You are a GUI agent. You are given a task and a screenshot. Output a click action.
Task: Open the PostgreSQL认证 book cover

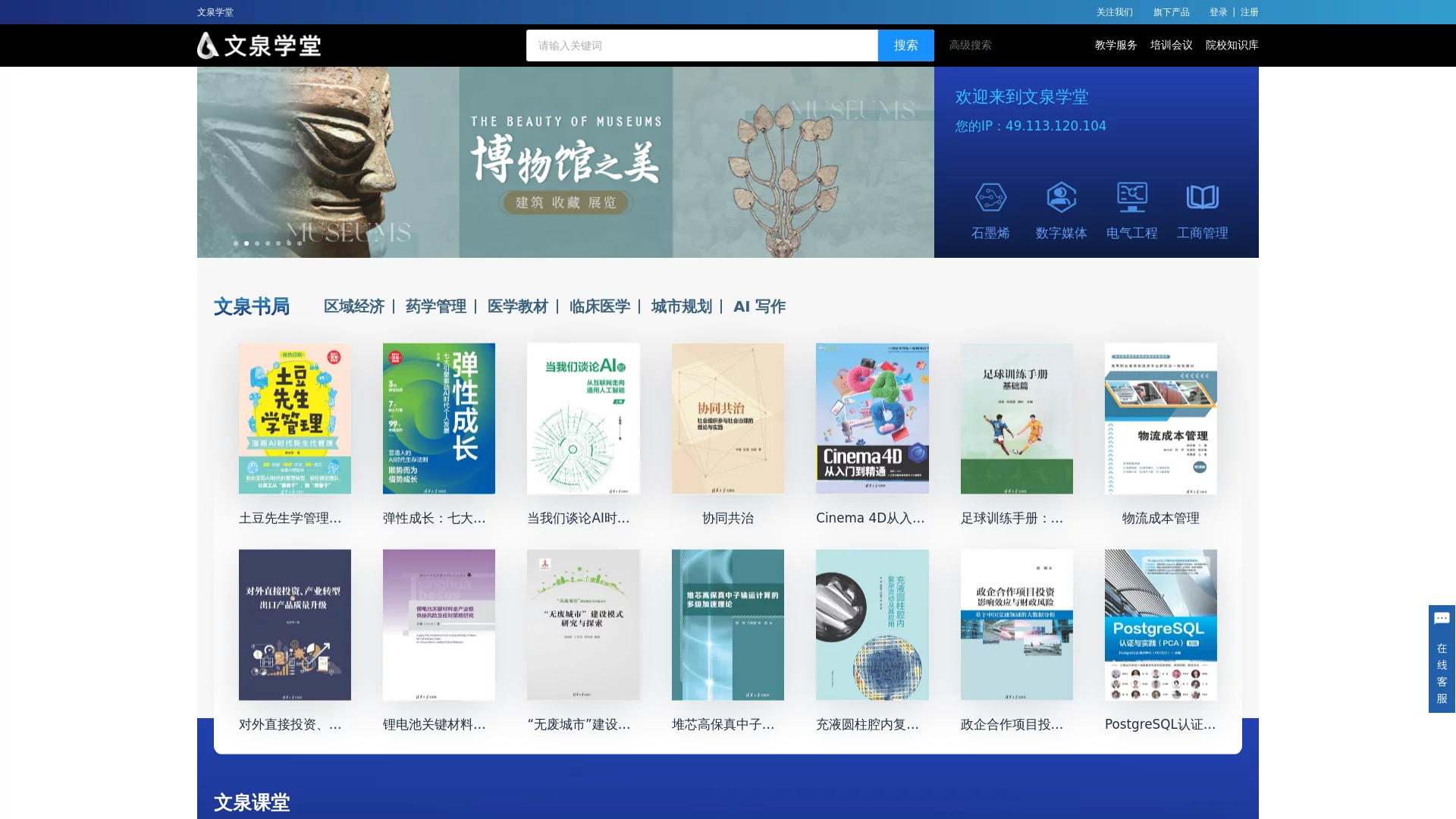[1160, 625]
